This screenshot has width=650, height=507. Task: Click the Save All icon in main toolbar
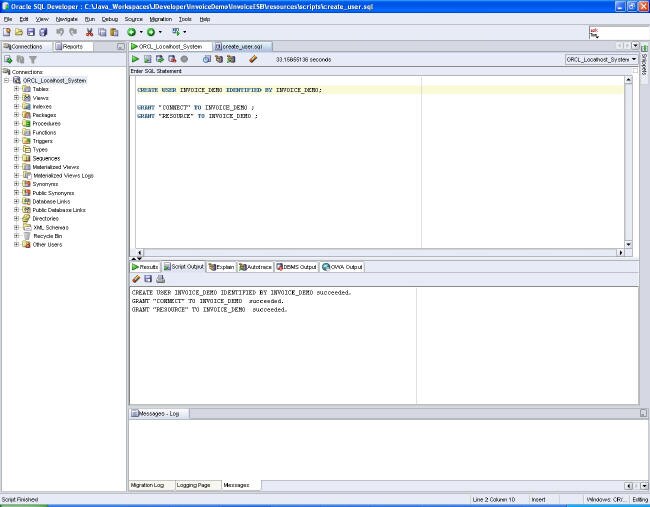[x=43, y=32]
